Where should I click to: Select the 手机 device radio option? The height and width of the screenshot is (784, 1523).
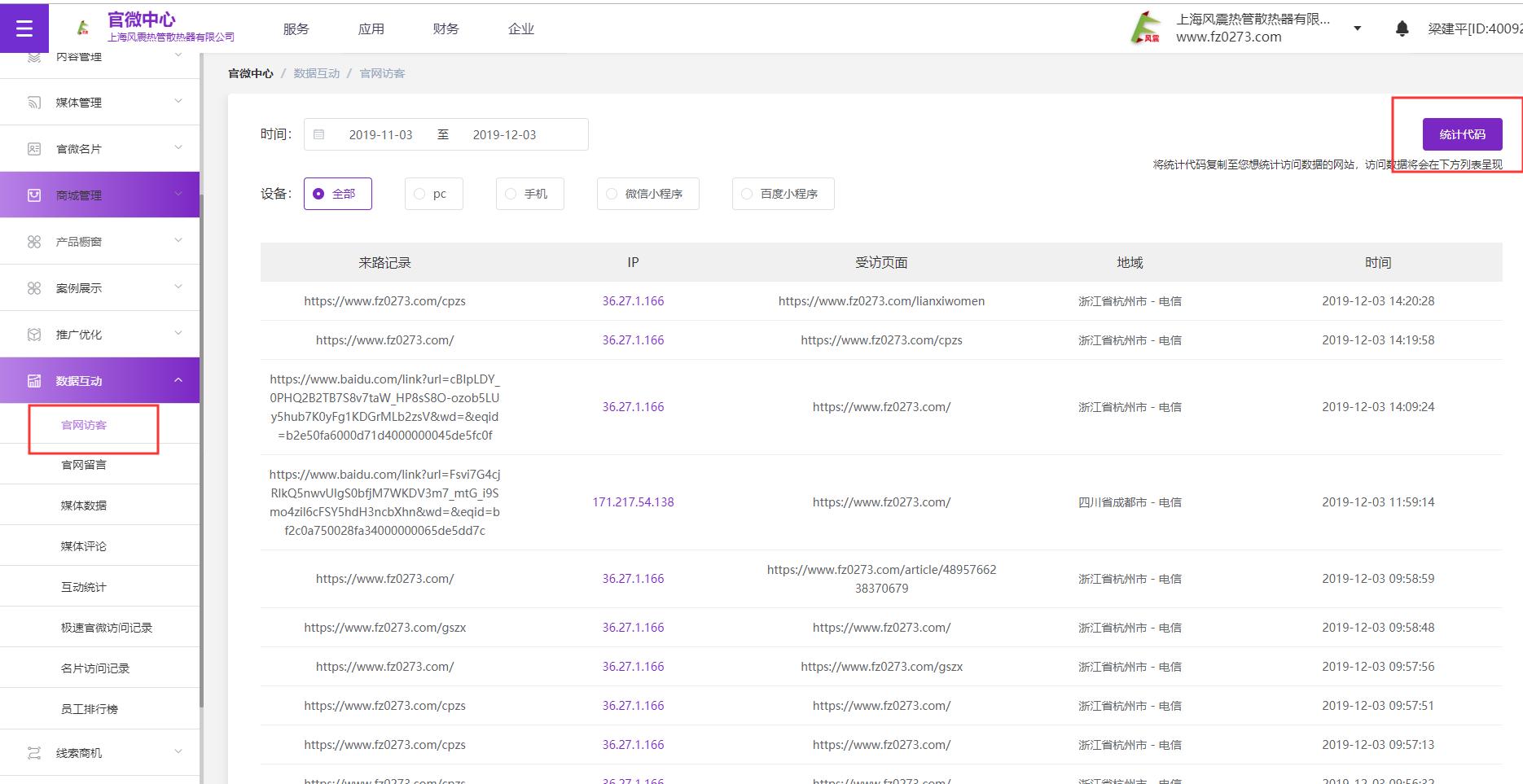tap(529, 194)
